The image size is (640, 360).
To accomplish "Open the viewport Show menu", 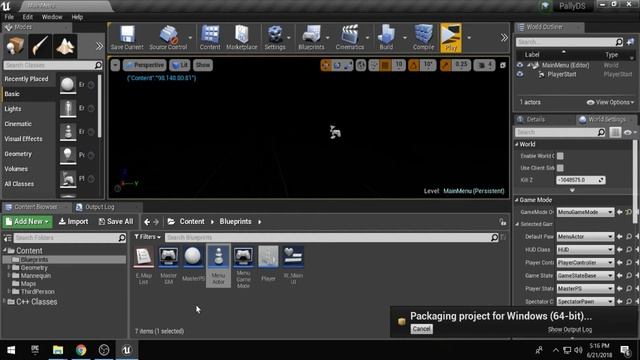I will point(202,65).
